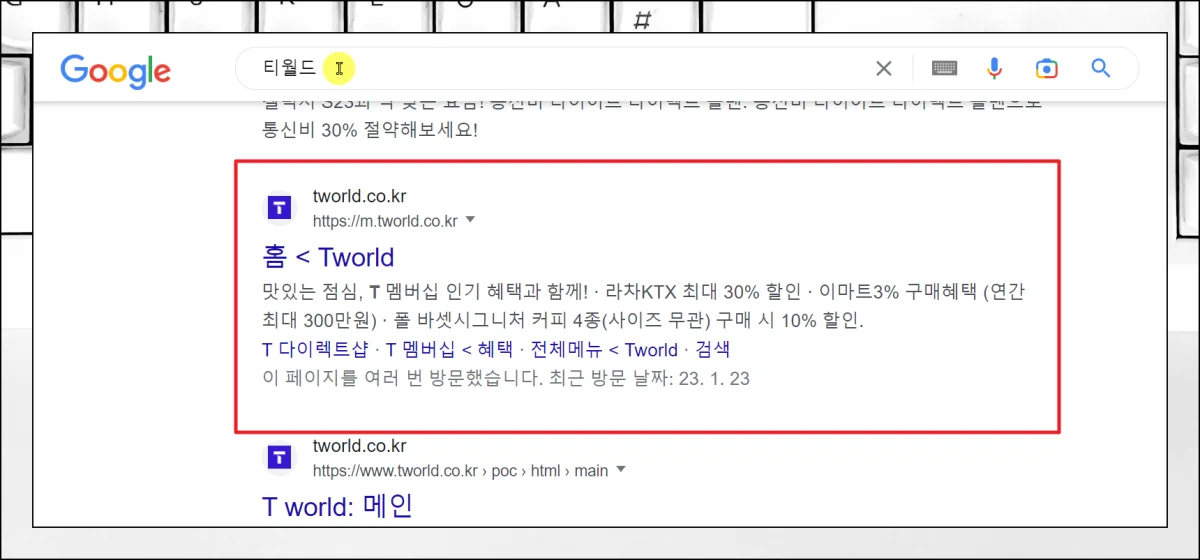Open the T 멤버십 < 혜택 sitelink
Screen dimensions: 1200x560
pos(449,350)
